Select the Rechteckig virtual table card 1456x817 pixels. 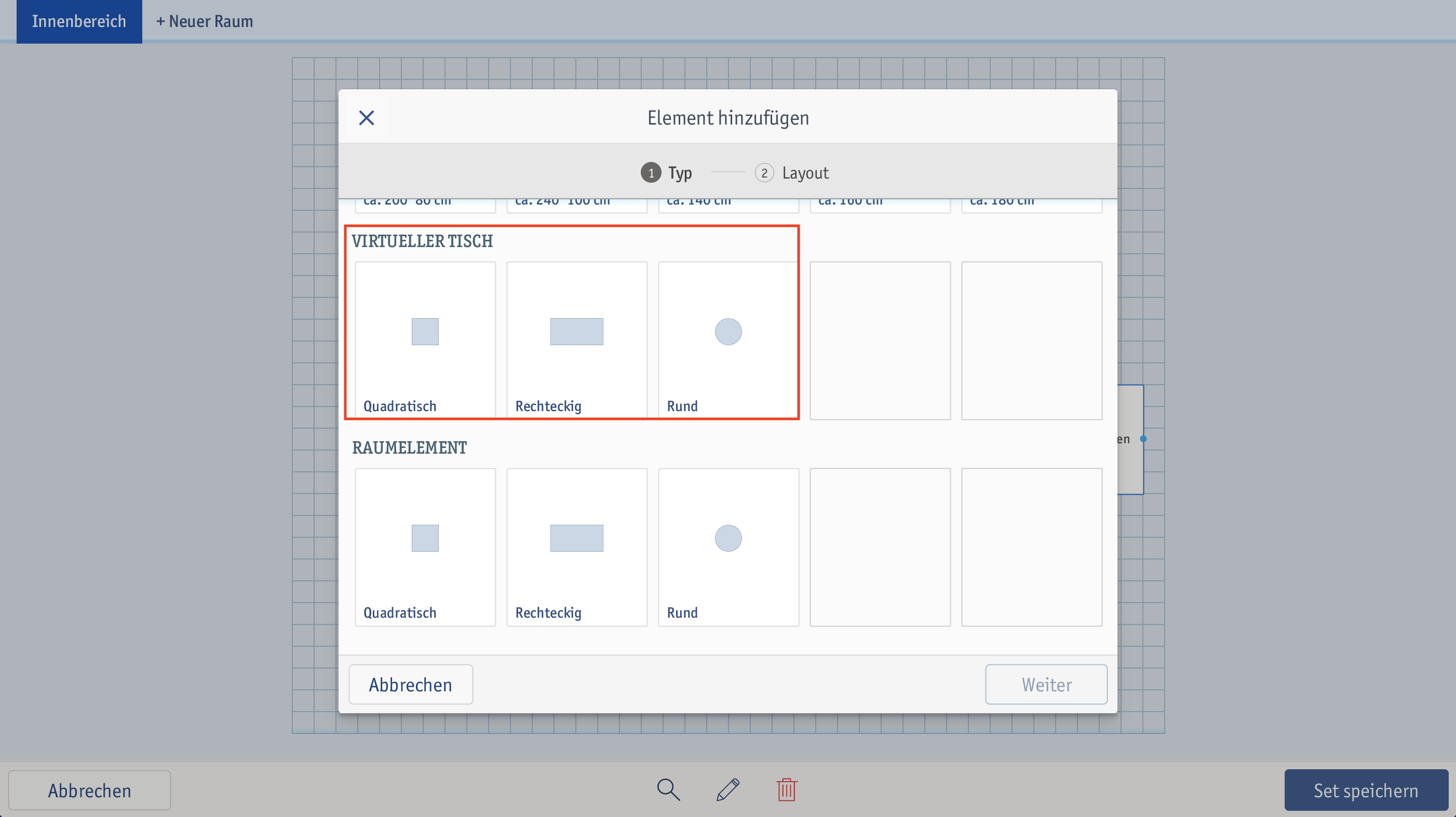coord(576,340)
